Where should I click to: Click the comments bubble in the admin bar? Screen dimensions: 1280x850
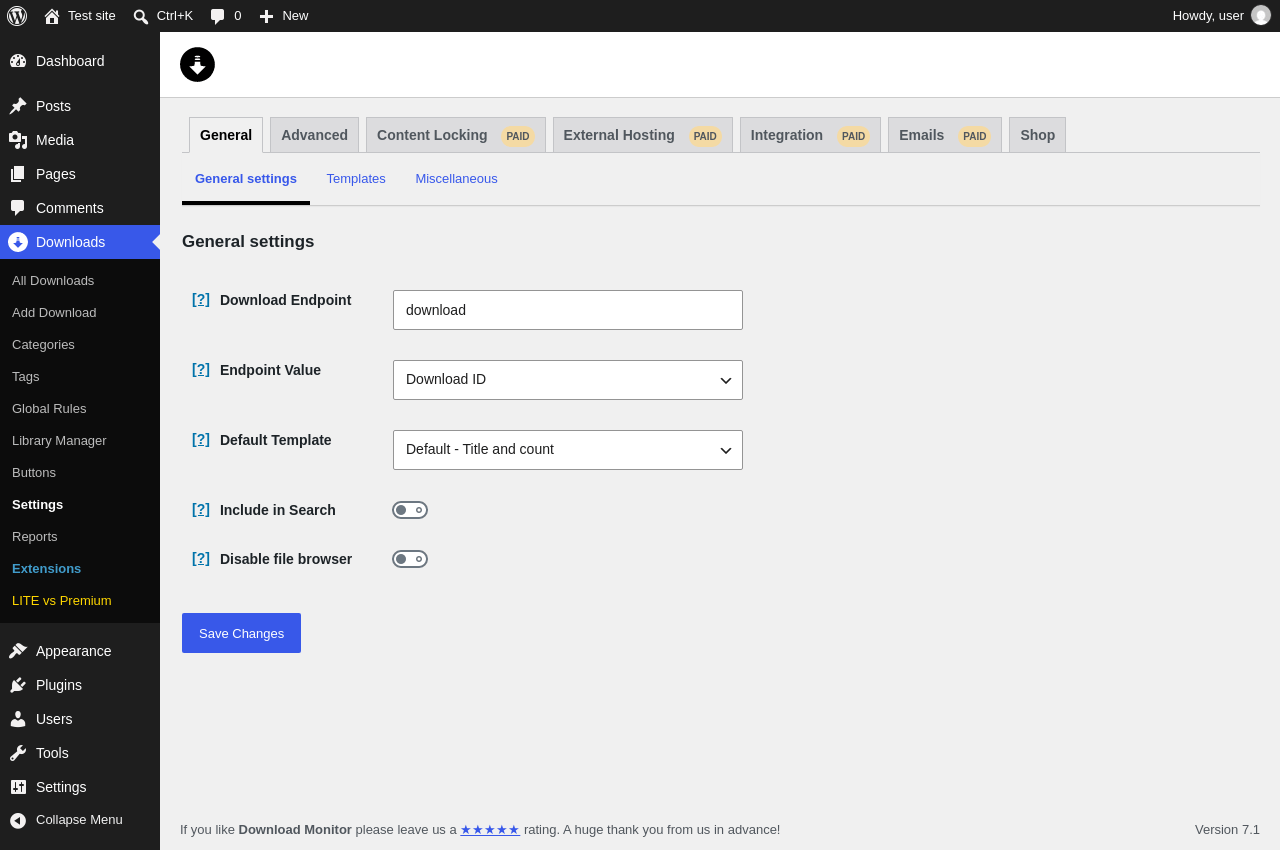coord(217,16)
